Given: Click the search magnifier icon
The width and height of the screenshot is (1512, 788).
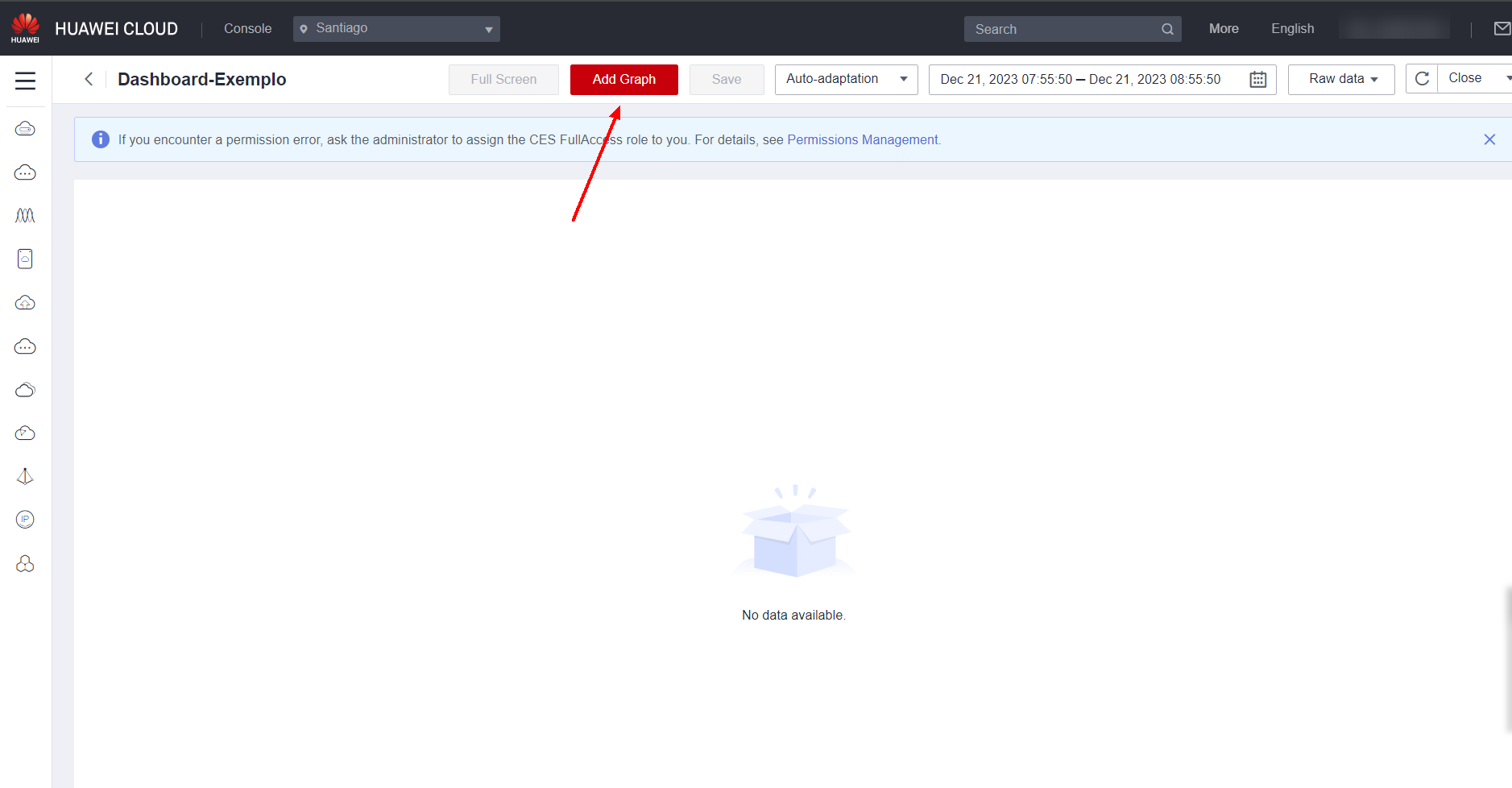Looking at the screenshot, I should [1167, 30].
